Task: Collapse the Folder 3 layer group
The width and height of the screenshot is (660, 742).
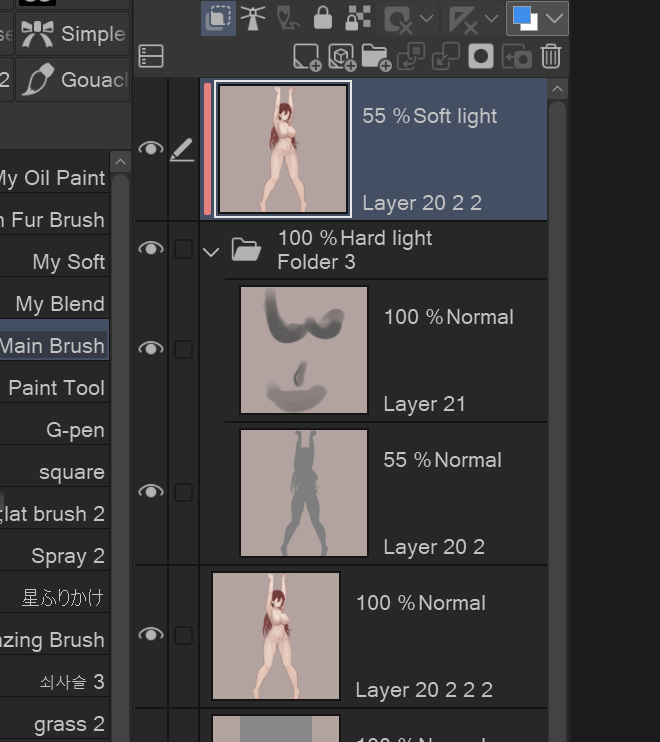Action: click(x=210, y=252)
